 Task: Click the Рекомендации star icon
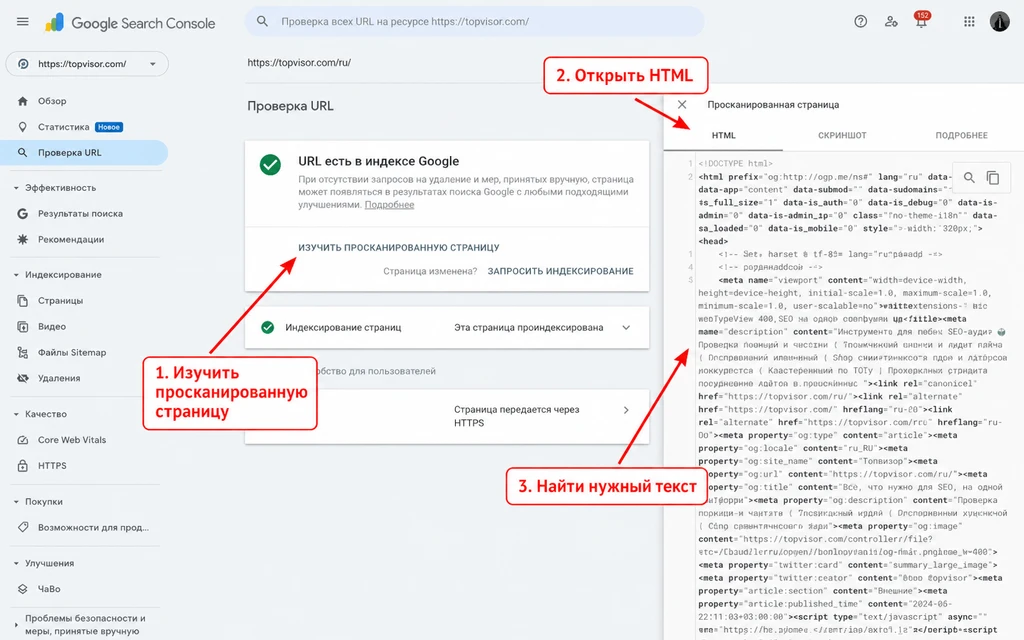tap(23, 240)
